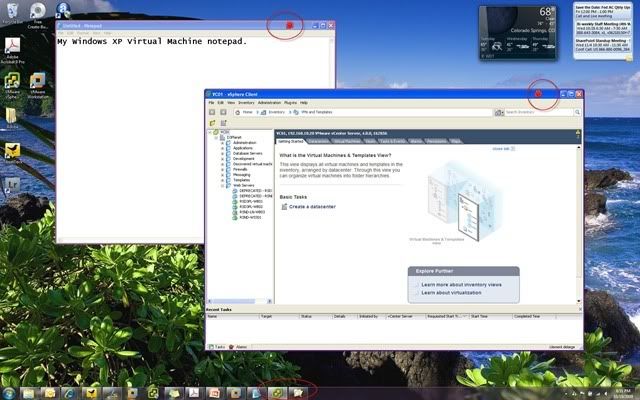Open the search type dropdown beside Search Inventory
This screenshot has height=400, width=640.
click(499, 112)
